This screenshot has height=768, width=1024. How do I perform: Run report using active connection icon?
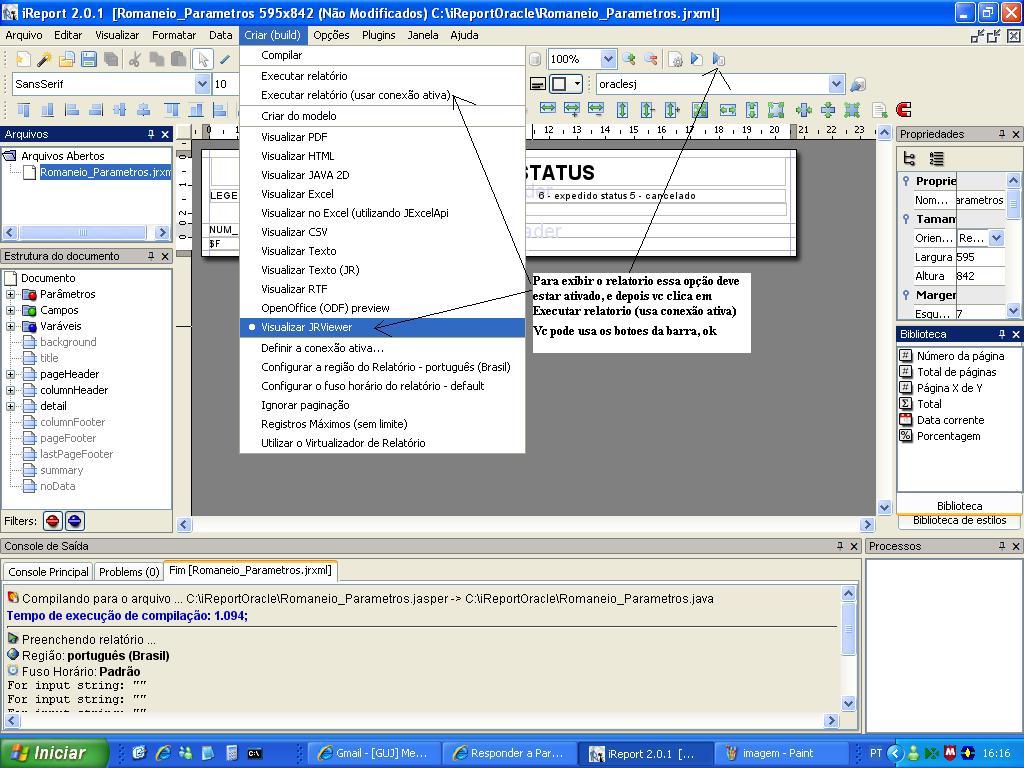coord(718,59)
